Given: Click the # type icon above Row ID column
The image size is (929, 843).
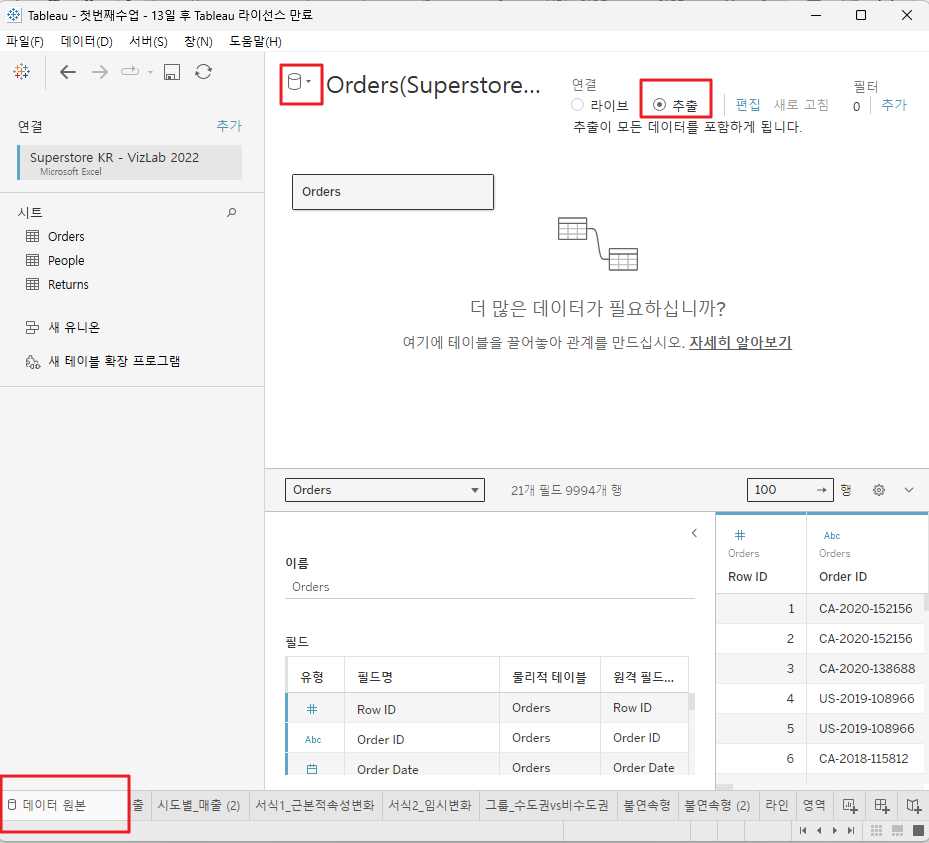Looking at the screenshot, I should (740, 536).
